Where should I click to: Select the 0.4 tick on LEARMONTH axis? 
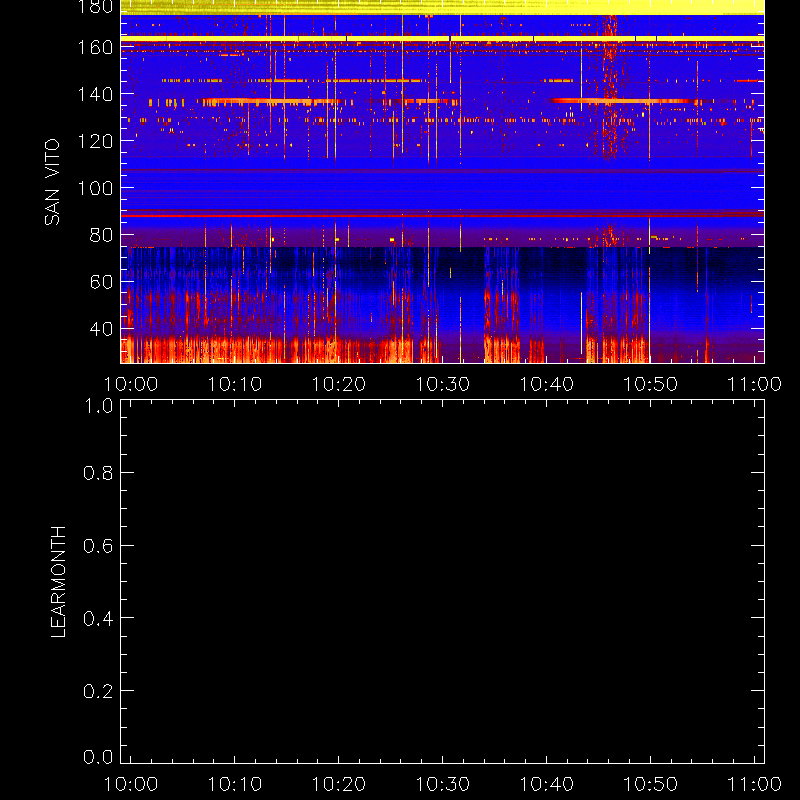click(x=98, y=618)
